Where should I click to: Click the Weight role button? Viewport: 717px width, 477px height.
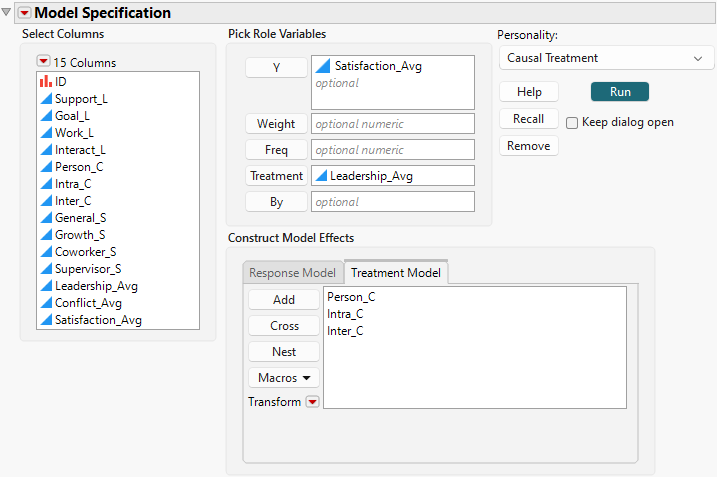(276, 123)
